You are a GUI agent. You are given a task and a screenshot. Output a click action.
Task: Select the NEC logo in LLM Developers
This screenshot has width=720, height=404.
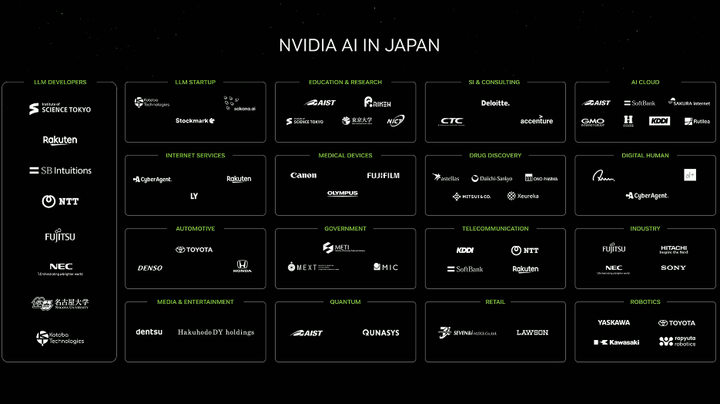pos(61,269)
